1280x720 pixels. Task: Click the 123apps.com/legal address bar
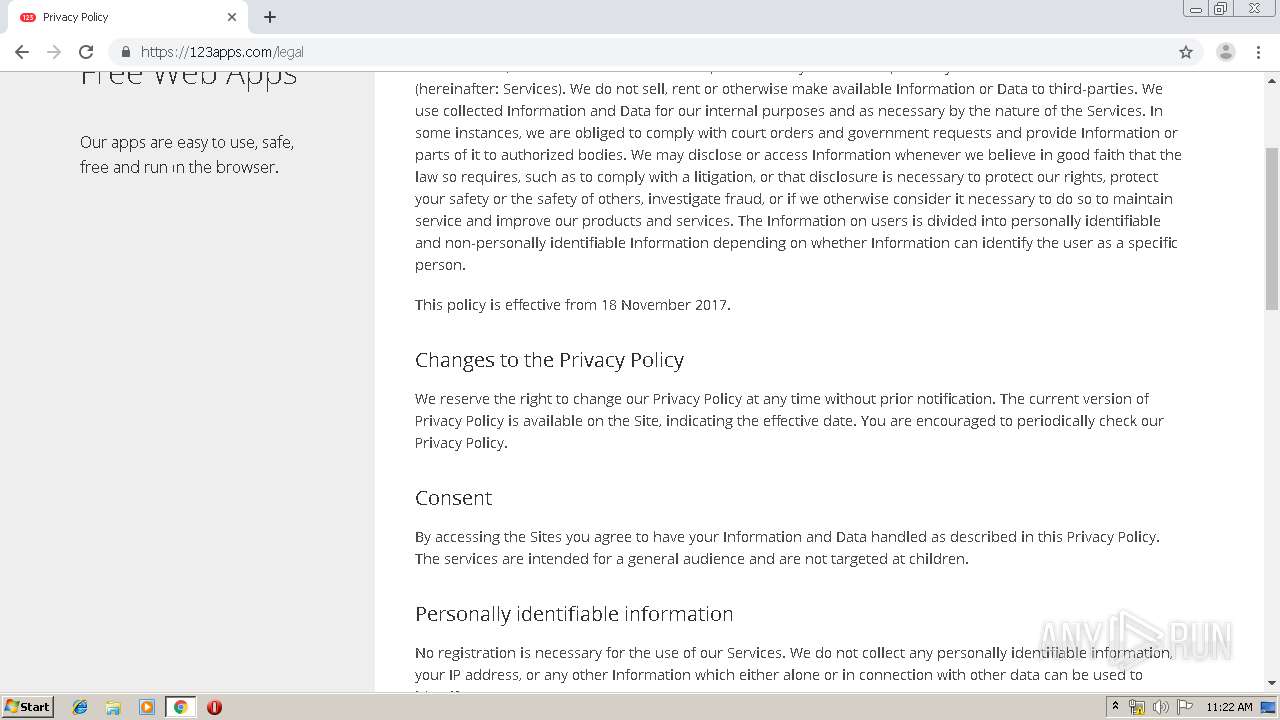click(640, 52)
